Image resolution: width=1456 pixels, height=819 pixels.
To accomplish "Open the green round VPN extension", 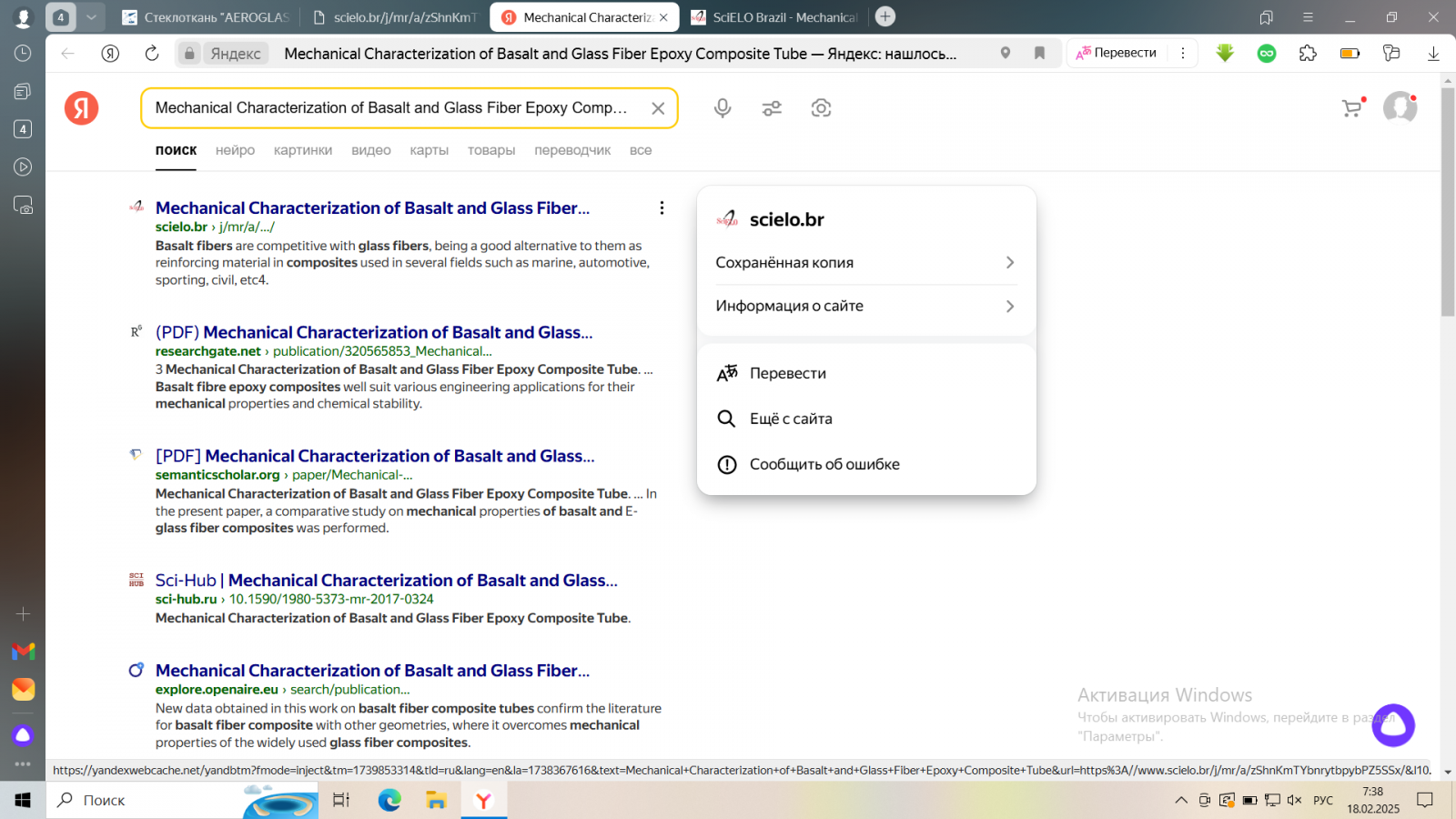I will (1267, 54).
